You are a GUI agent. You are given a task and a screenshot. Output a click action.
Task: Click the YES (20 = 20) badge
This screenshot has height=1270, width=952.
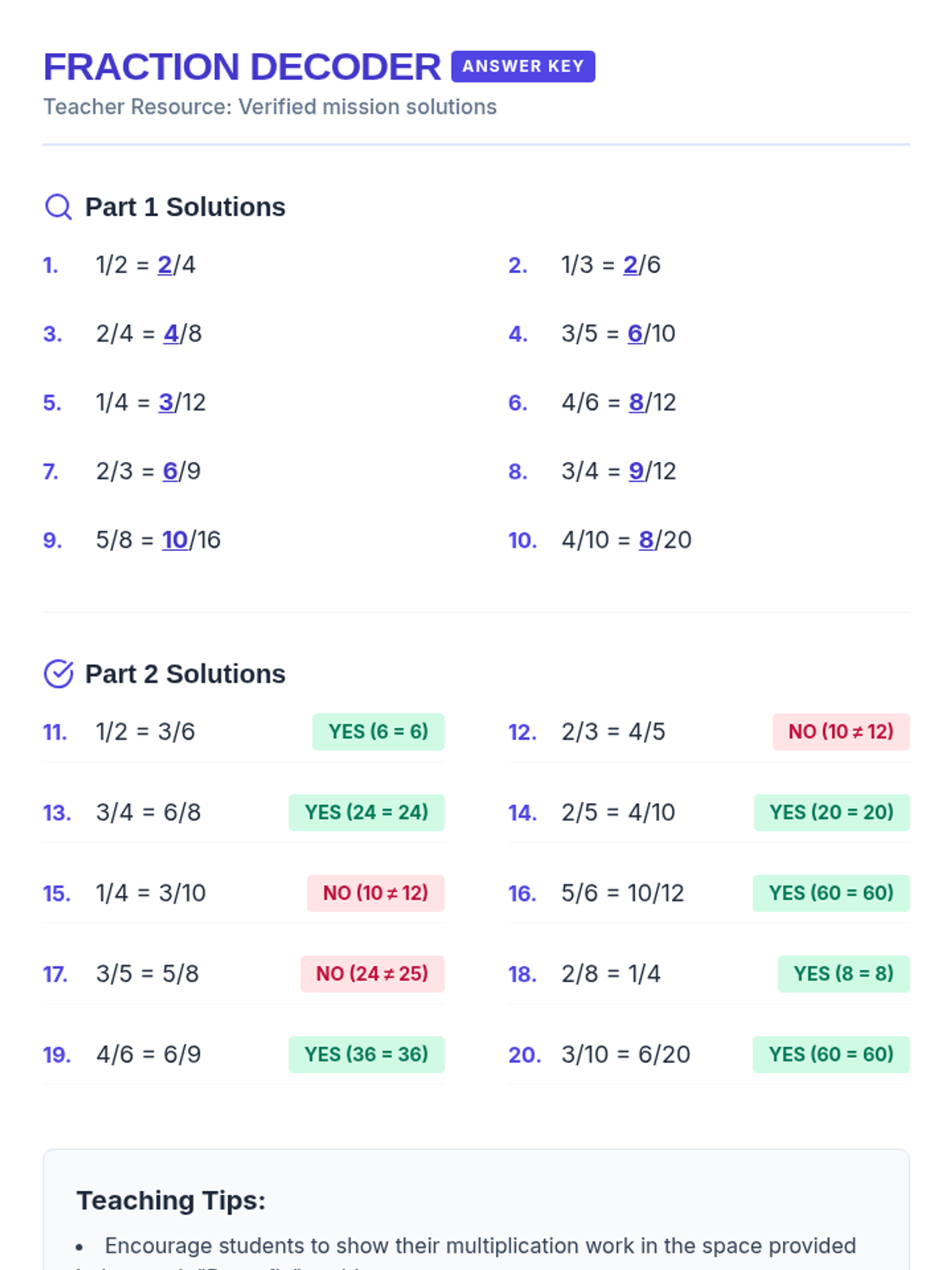pos(831,813)
